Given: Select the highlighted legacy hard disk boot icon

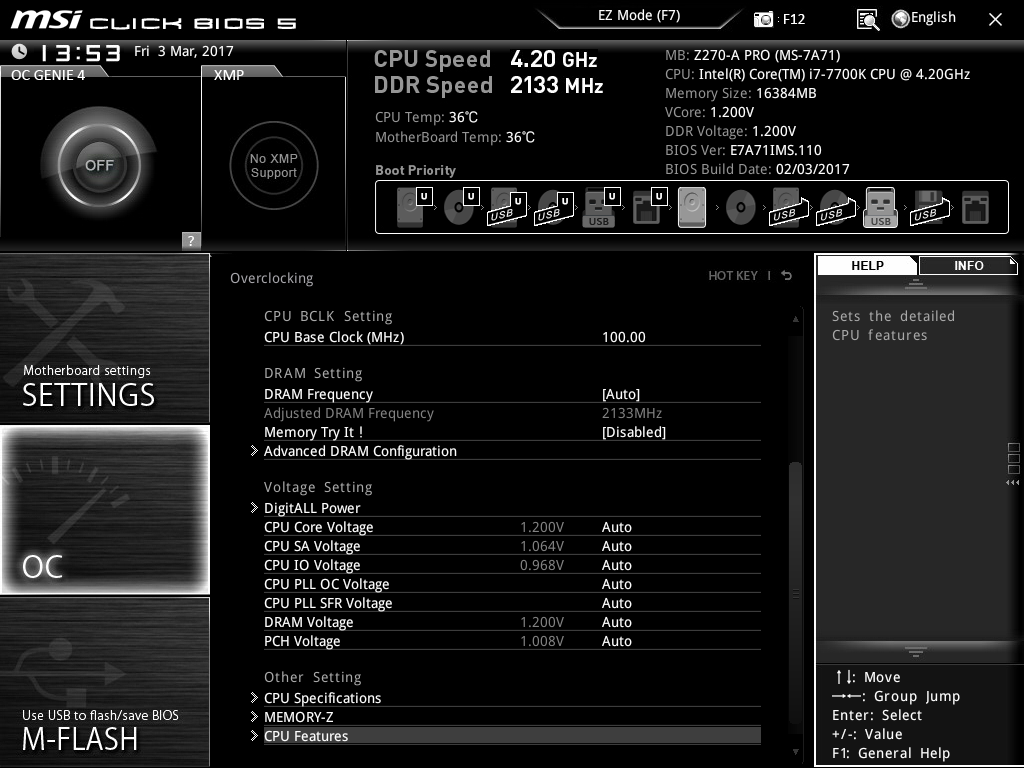Looking at the screenshot, I should (x=692, y=207).
